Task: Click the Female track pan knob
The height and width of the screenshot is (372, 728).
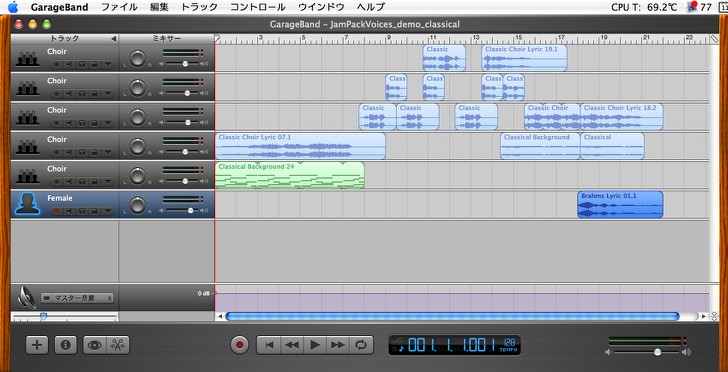Action: pos(137,205)
